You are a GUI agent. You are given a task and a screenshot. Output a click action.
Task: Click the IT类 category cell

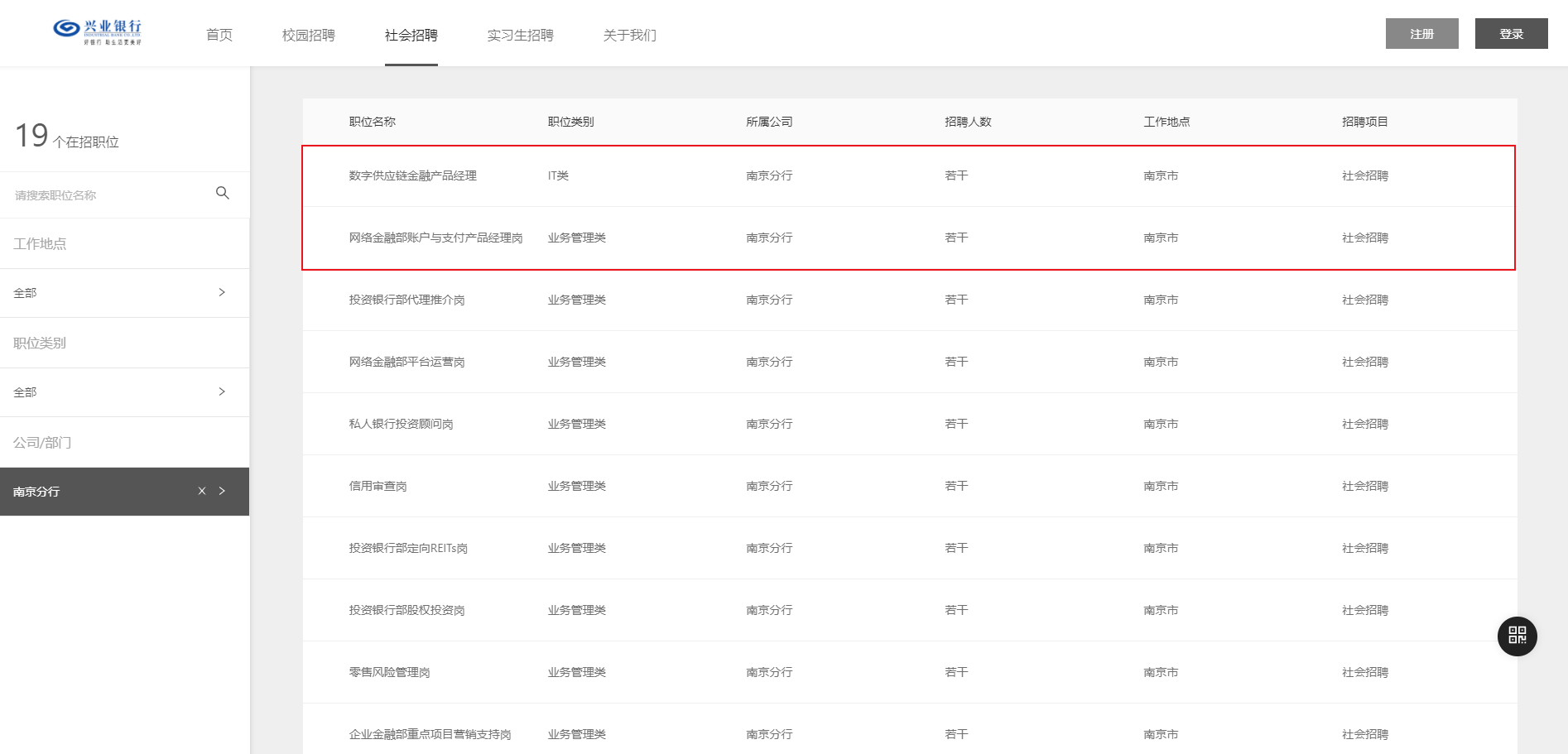[x=558, y=175]
